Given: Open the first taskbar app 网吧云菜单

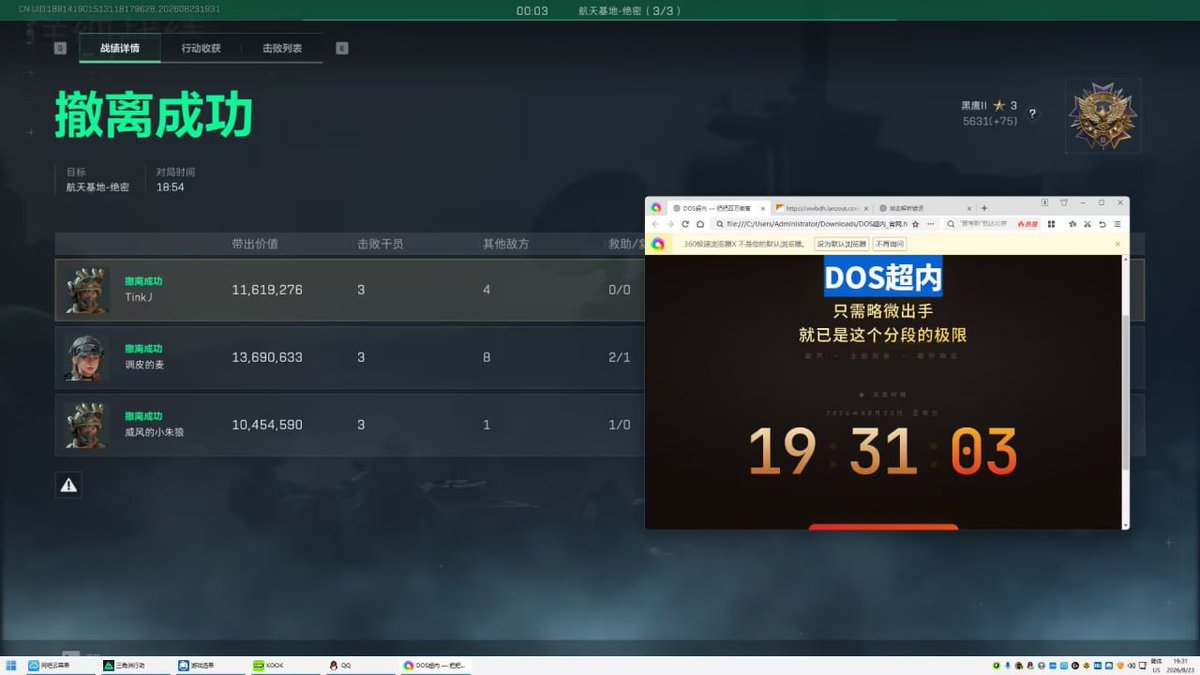Looking at the screenshot, I should [62, 665].
